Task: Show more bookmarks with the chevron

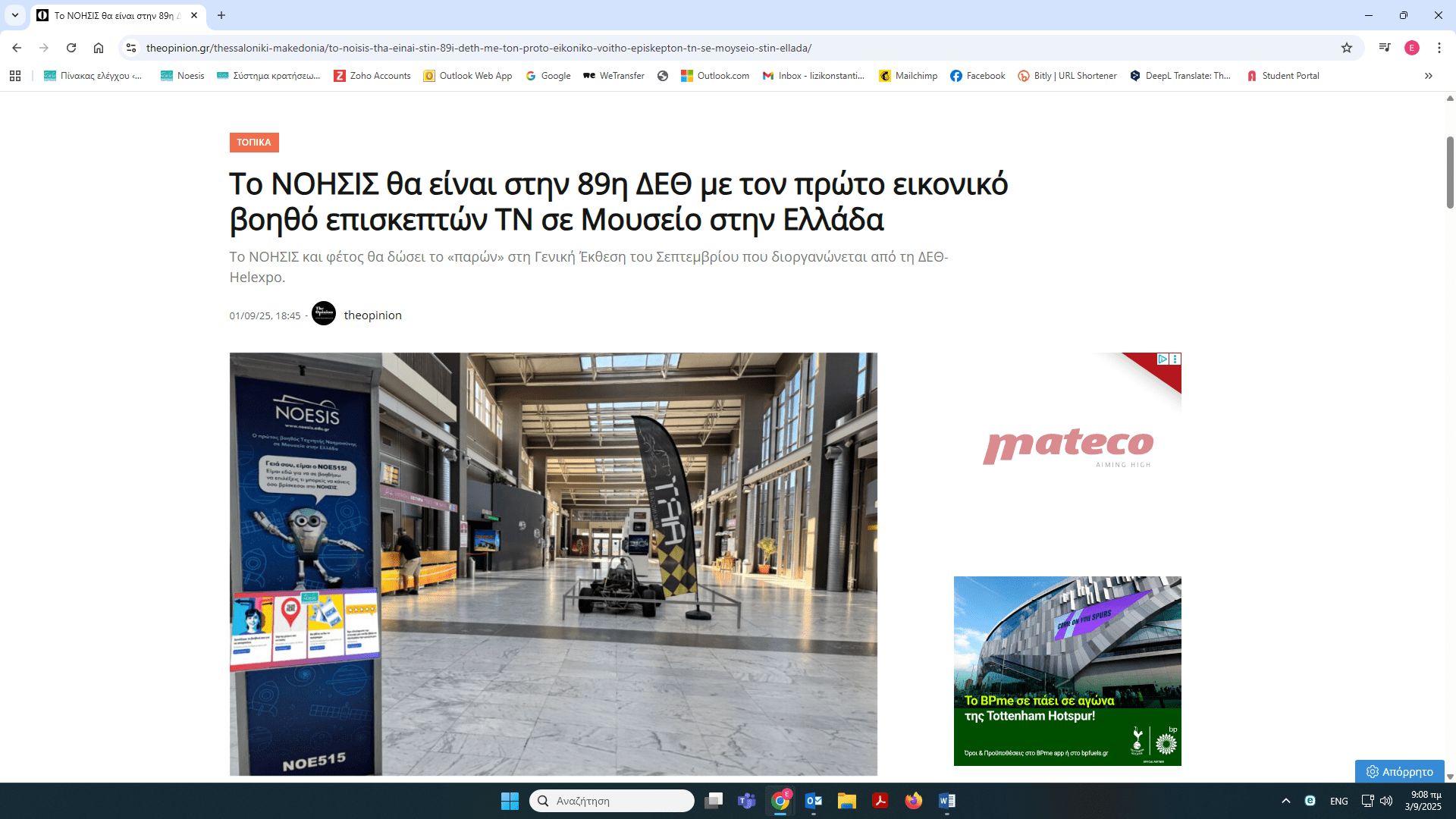Action: click(1429, 76)
